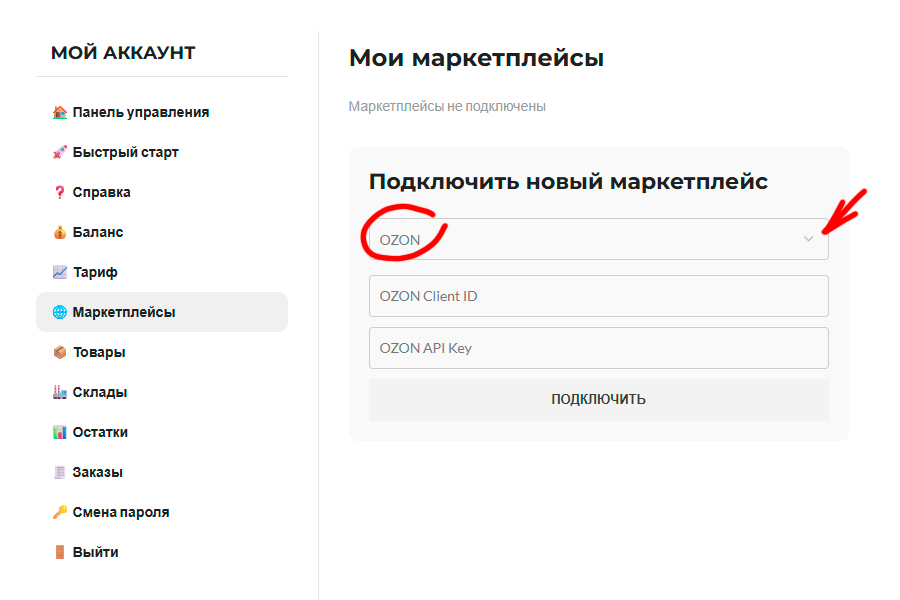Click the box icon beside Товары

tap(60, 352)
